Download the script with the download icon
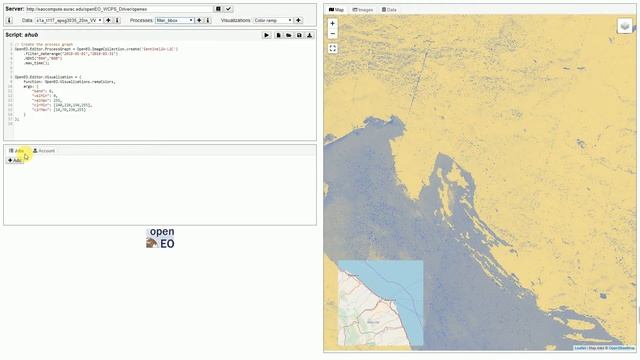The image size is (640, 360). [x=309, y=36]
